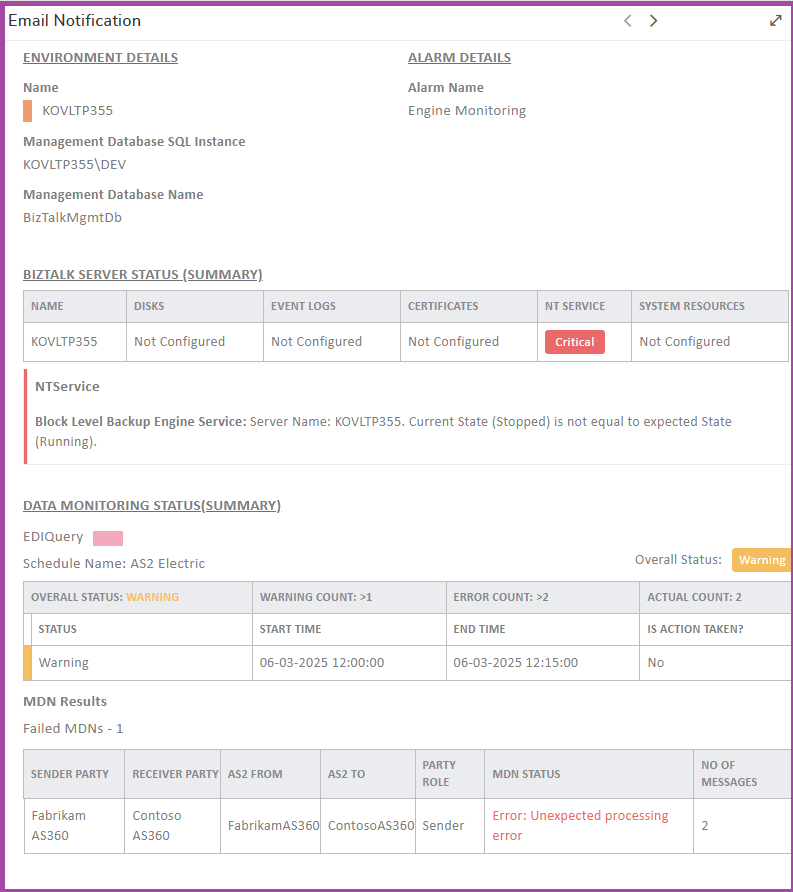Click the DISKS column header
The image size is (793, 892).
(x=195, y=307)
